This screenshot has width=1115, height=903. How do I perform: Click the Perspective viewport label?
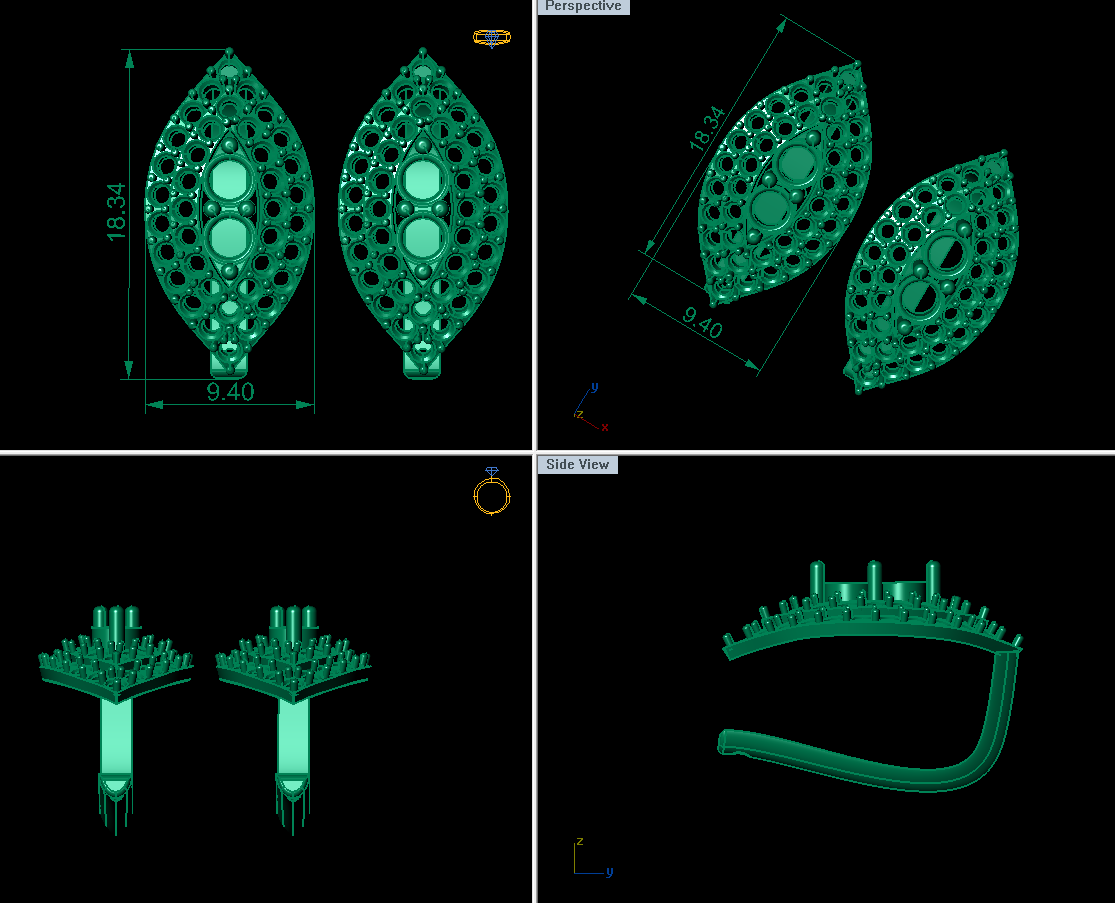click(583, 6)
